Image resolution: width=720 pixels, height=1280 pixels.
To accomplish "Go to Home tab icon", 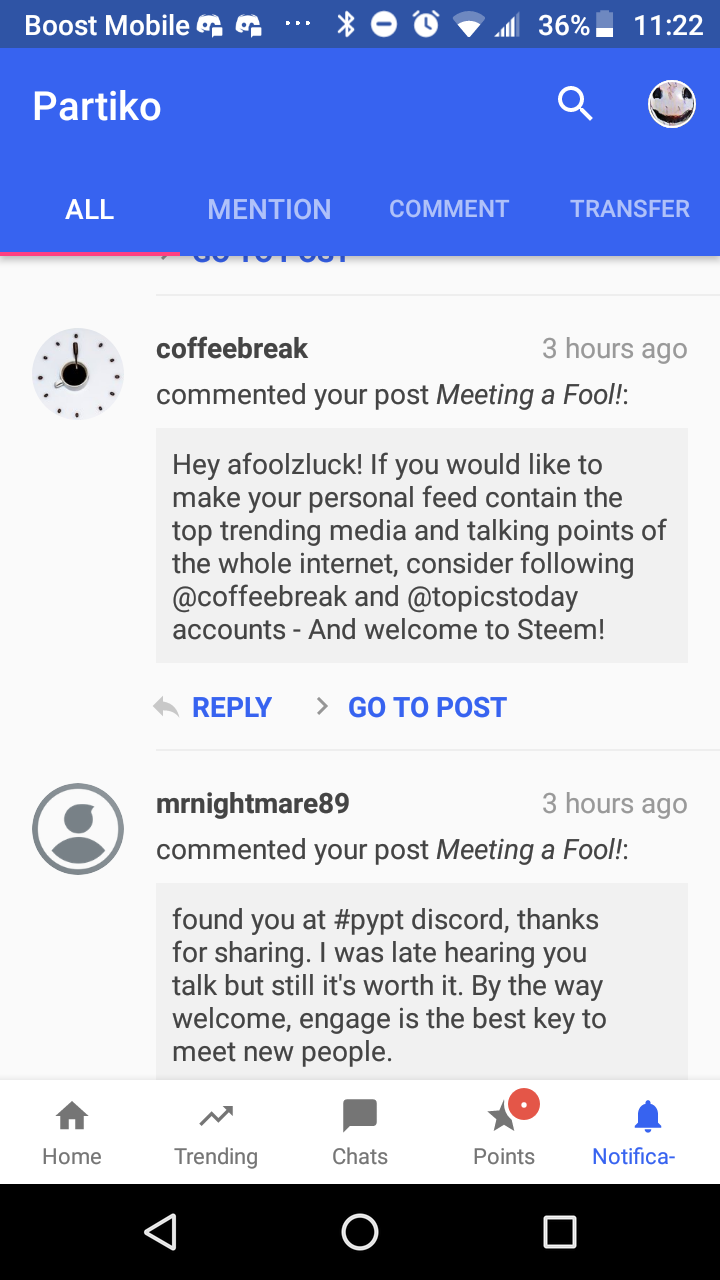I will (72, 1117).
